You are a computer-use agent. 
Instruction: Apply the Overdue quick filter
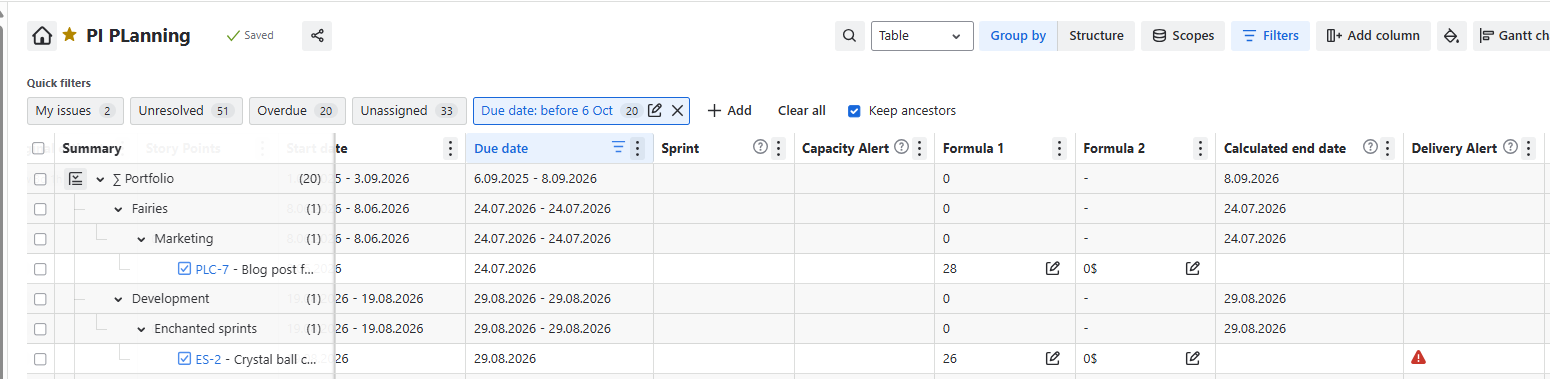pyautogui.click(x=297, y=111)
